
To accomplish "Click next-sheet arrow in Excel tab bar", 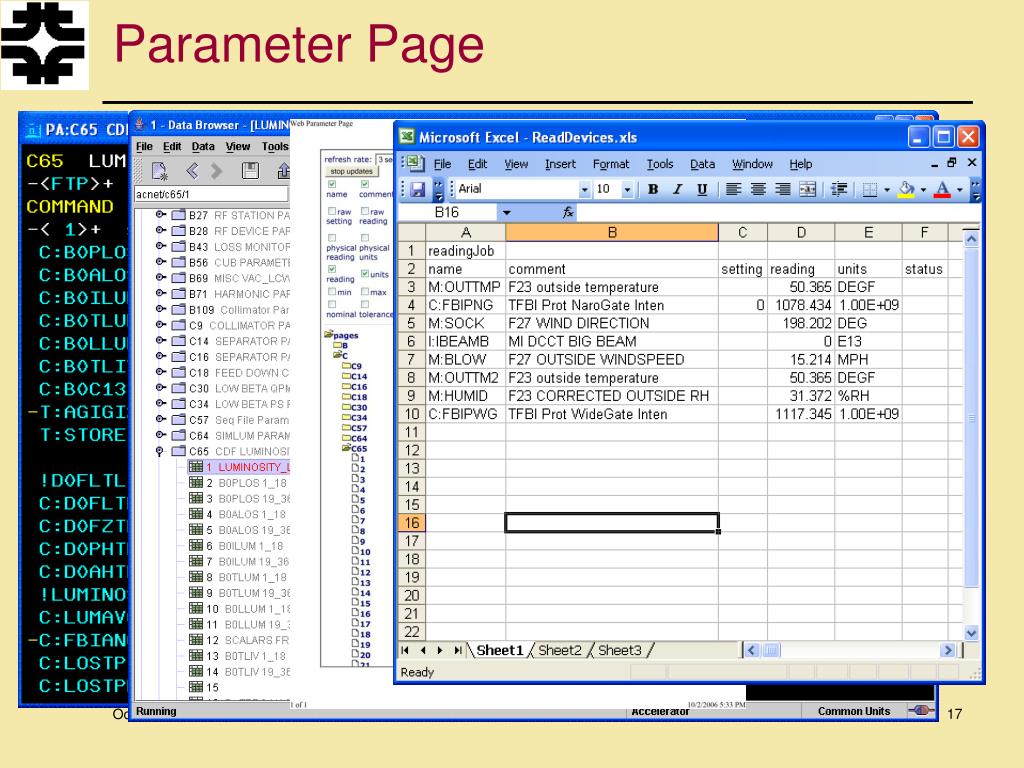I will [x=440, y=650].
